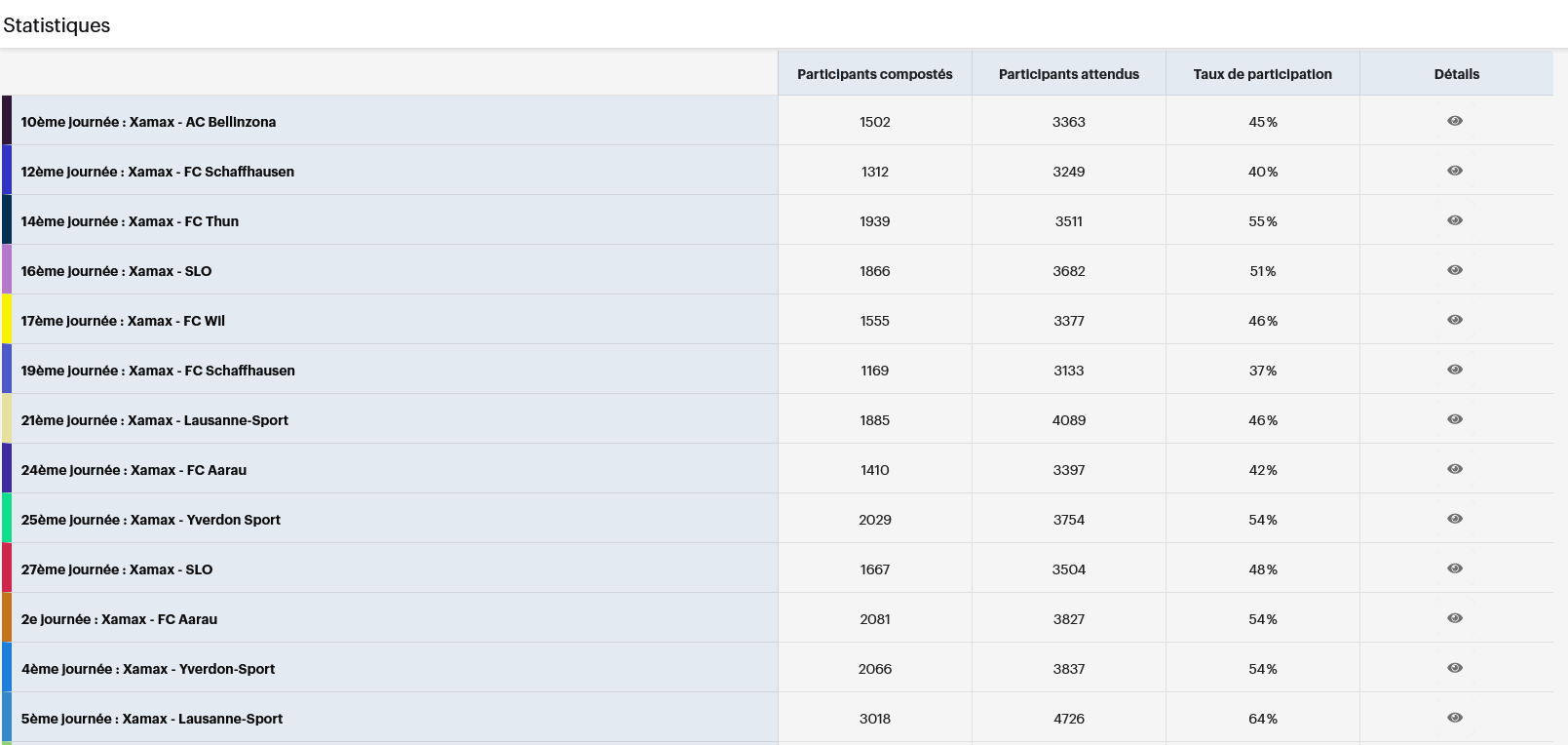Select row 10ème journée : Xamax - AC Bellinzona

click(x=777, y=121)
